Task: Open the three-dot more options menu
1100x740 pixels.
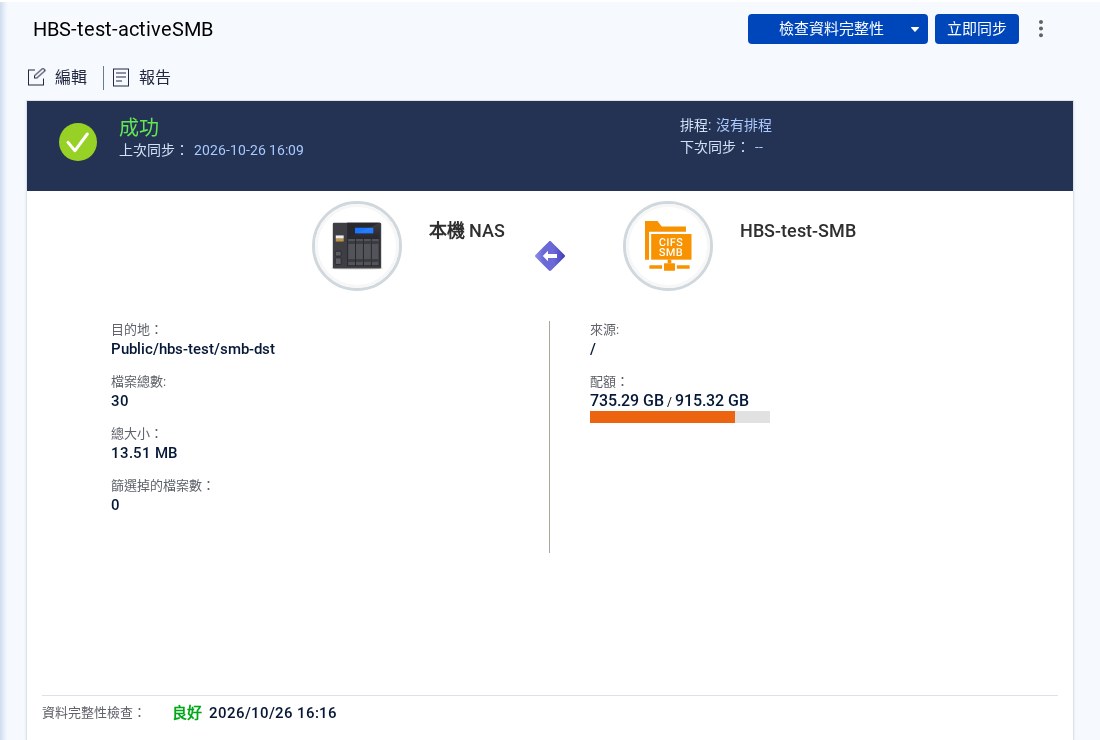Action: pos(1041,29)
